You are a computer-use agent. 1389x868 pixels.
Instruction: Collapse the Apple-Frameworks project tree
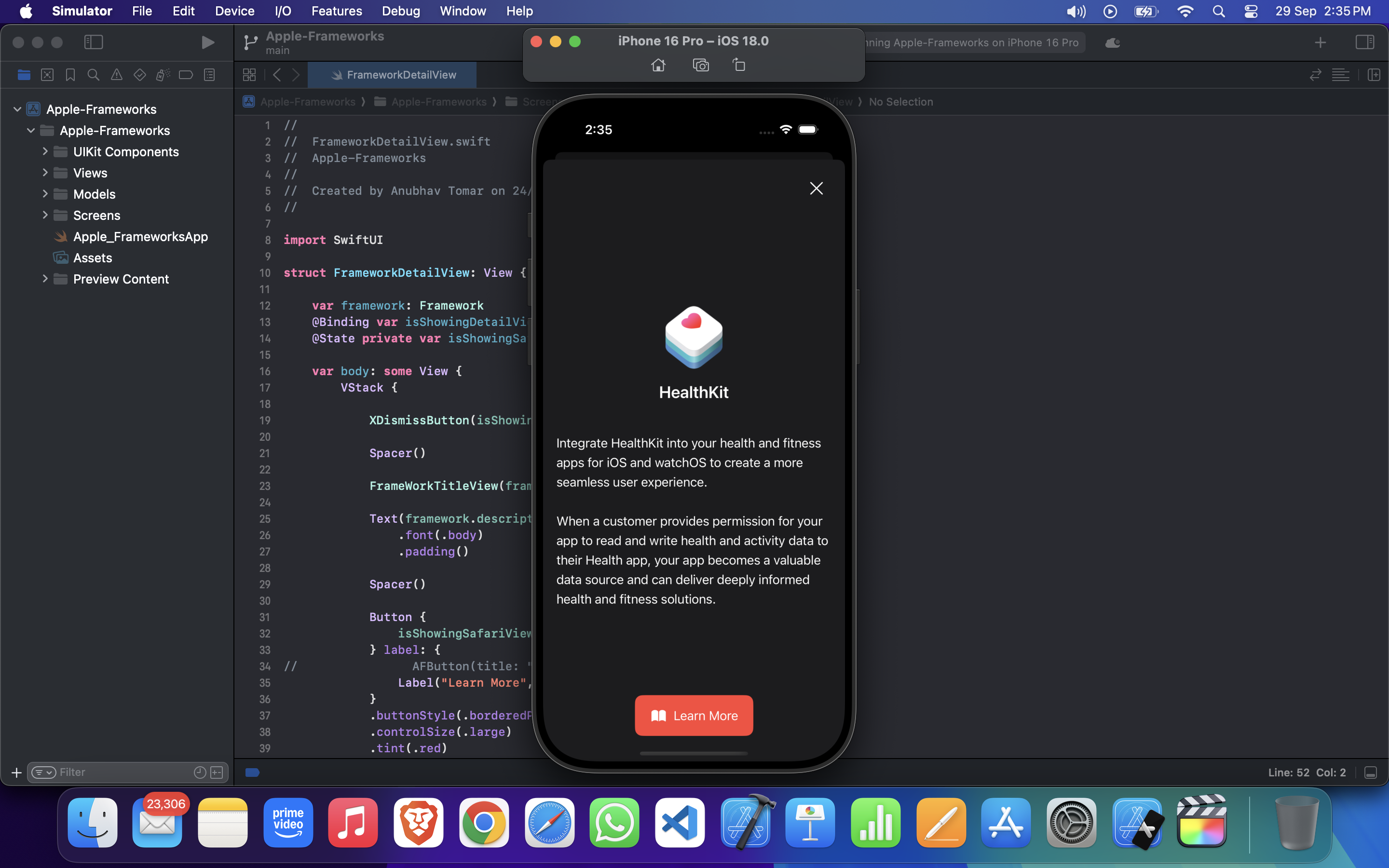pos(17,109)
